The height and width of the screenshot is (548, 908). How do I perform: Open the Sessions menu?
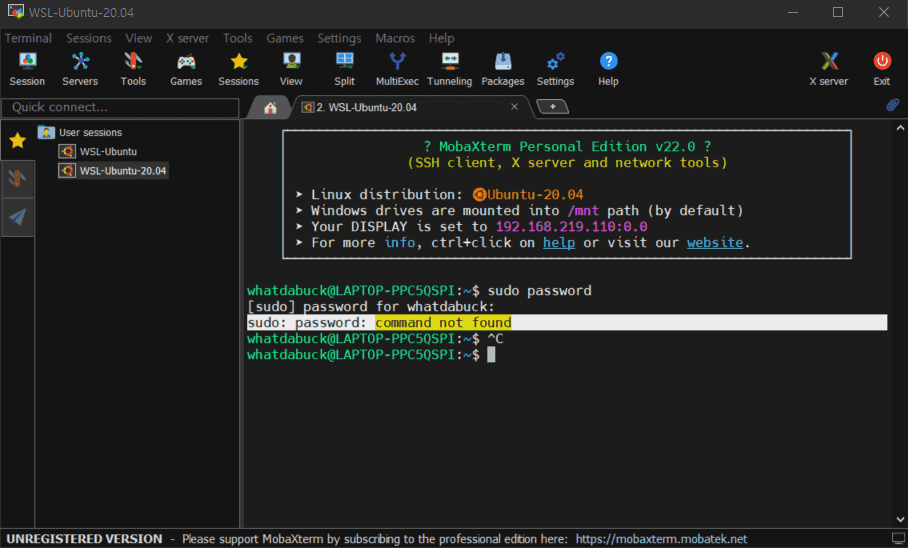89,38
